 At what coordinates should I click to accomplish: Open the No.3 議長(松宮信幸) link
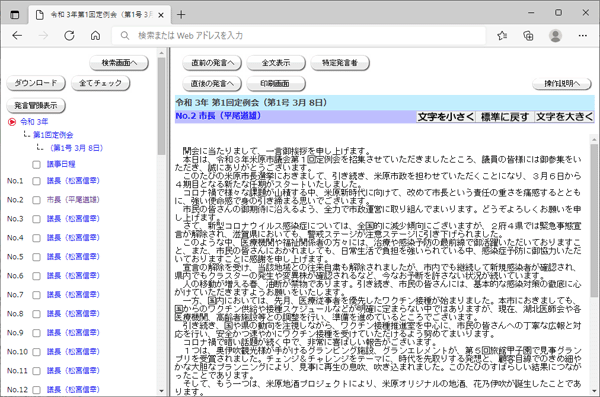(x=73, y=219)
